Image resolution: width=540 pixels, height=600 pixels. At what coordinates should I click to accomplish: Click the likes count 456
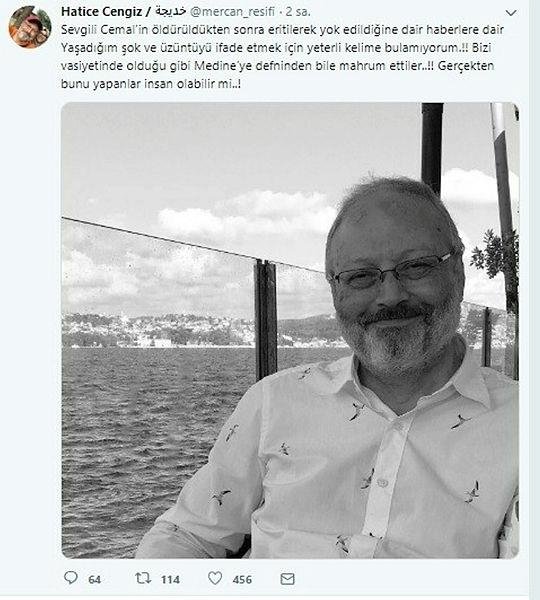242,579
